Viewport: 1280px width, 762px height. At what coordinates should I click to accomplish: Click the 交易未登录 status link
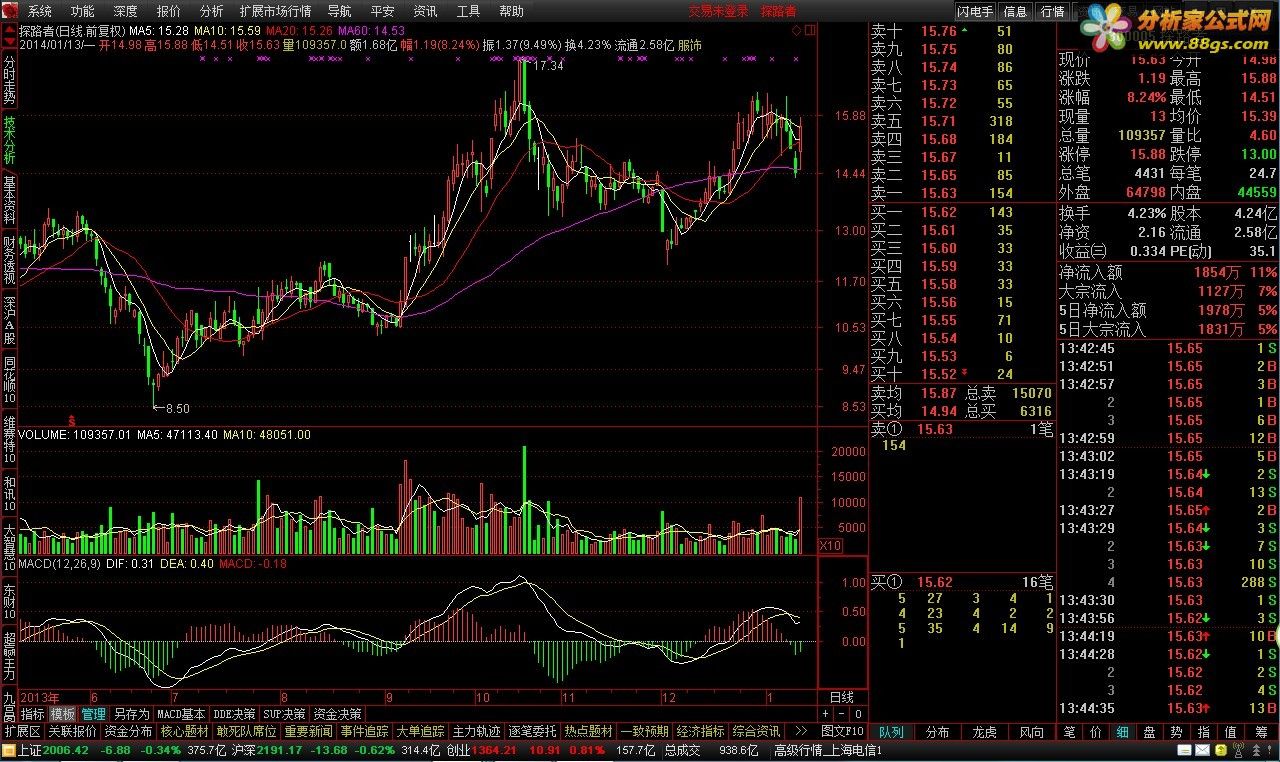pos(719,12)
